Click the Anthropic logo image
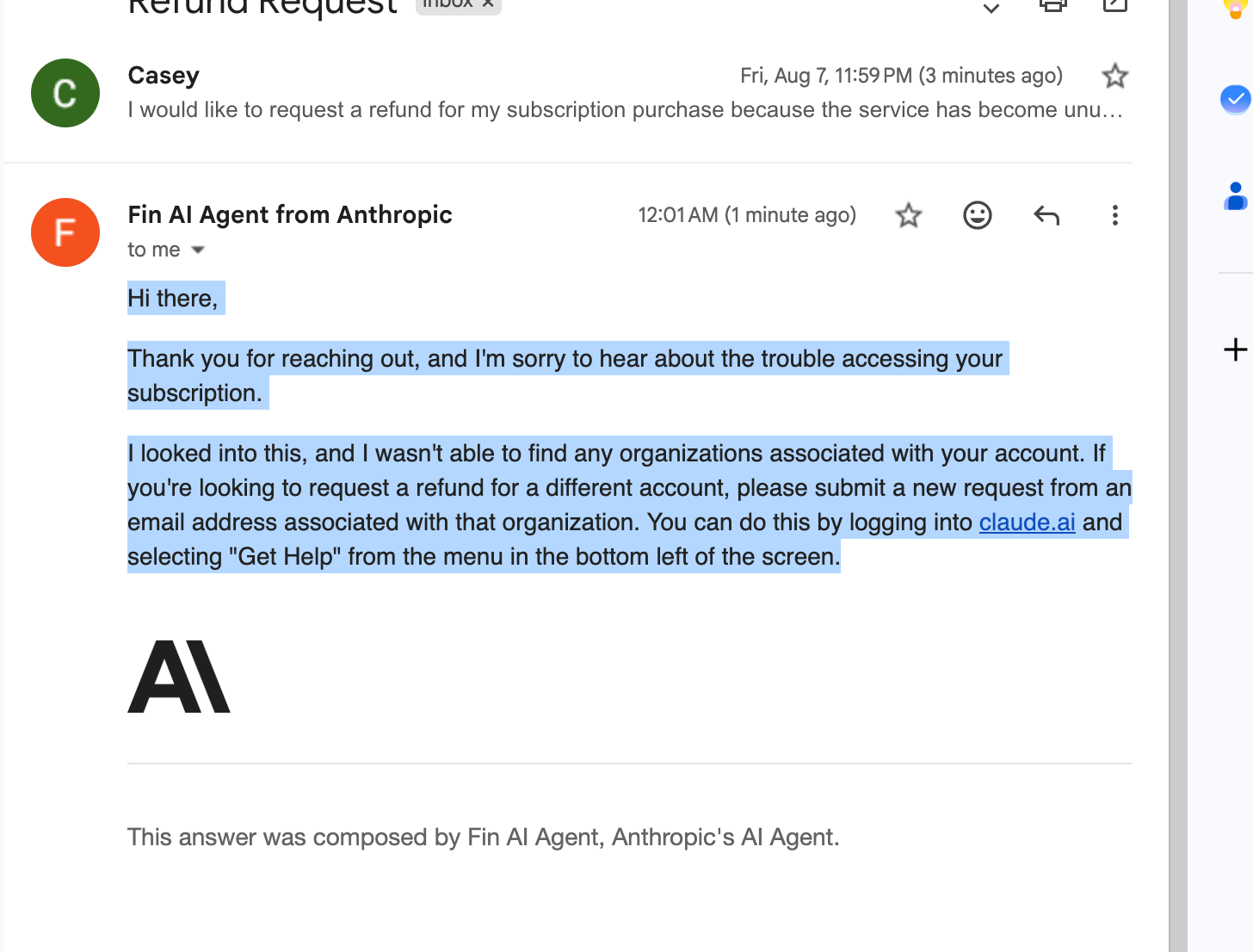The width and height of the screenshot is (1253, 952). pos(179,677)
